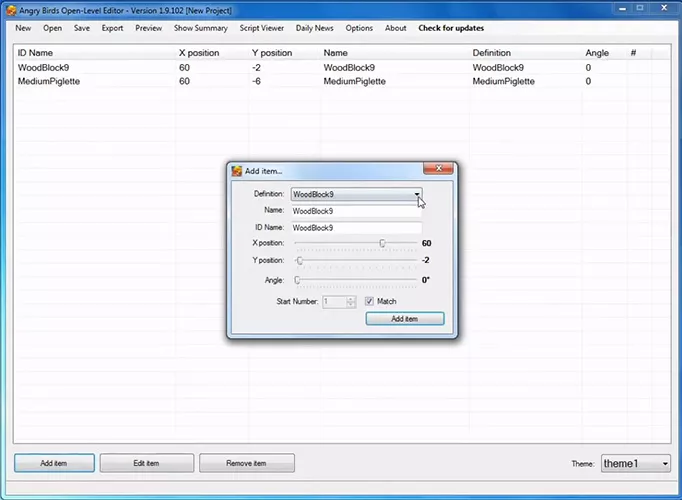Click the Y position slider thumb
The height and width of the screenshot is (500, 682).
pyautogui.click(x=300, y=260)
